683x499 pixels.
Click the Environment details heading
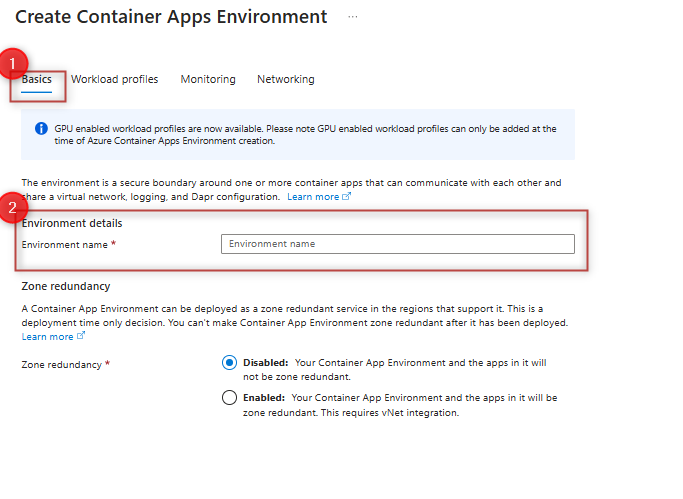(72, 223)
